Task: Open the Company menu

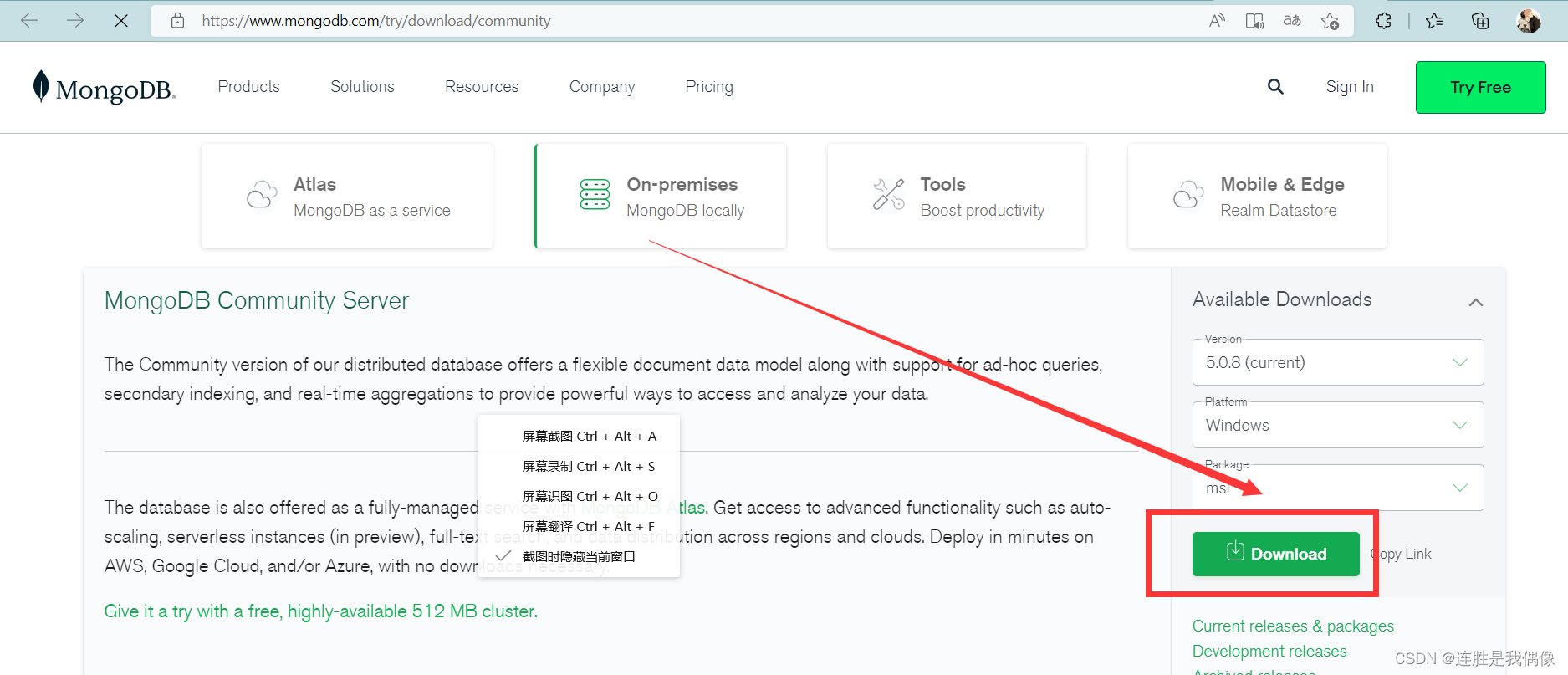Action: [602, 87]
